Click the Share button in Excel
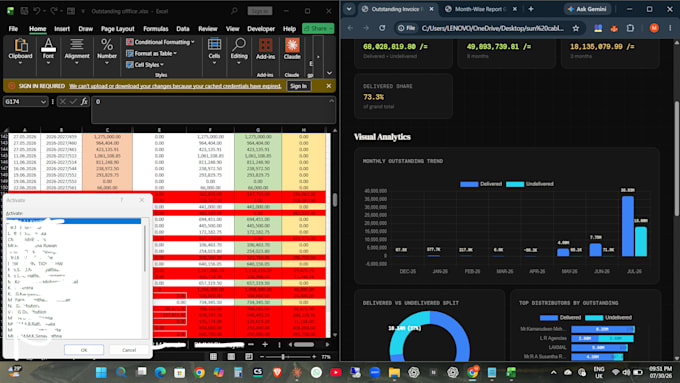The width and height of the screenshot is (680, 383). 318,28
